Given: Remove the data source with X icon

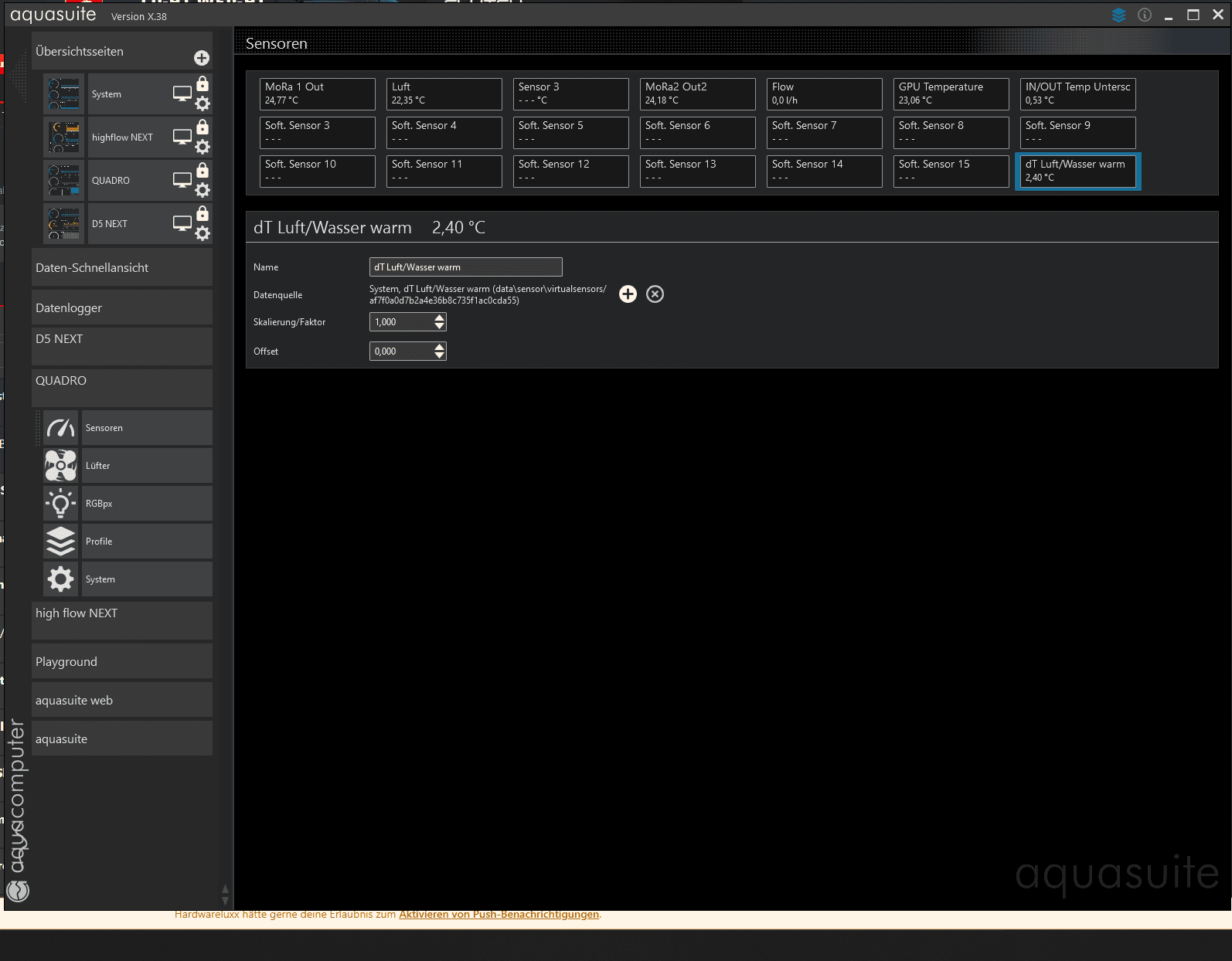Looking at the screenshot, I should coord(655,294).
